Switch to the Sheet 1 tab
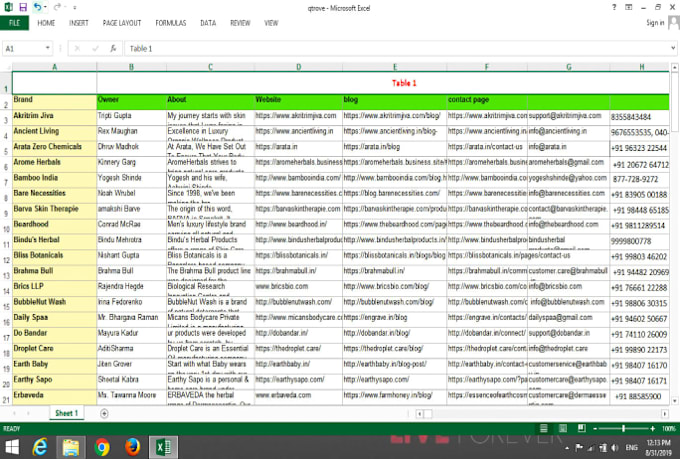 66,413
